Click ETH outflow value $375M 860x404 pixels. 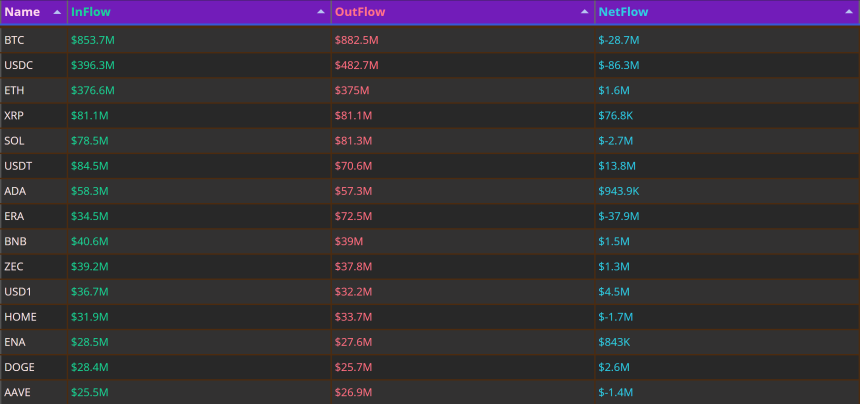pyautogui.click(x=352, y=90)
